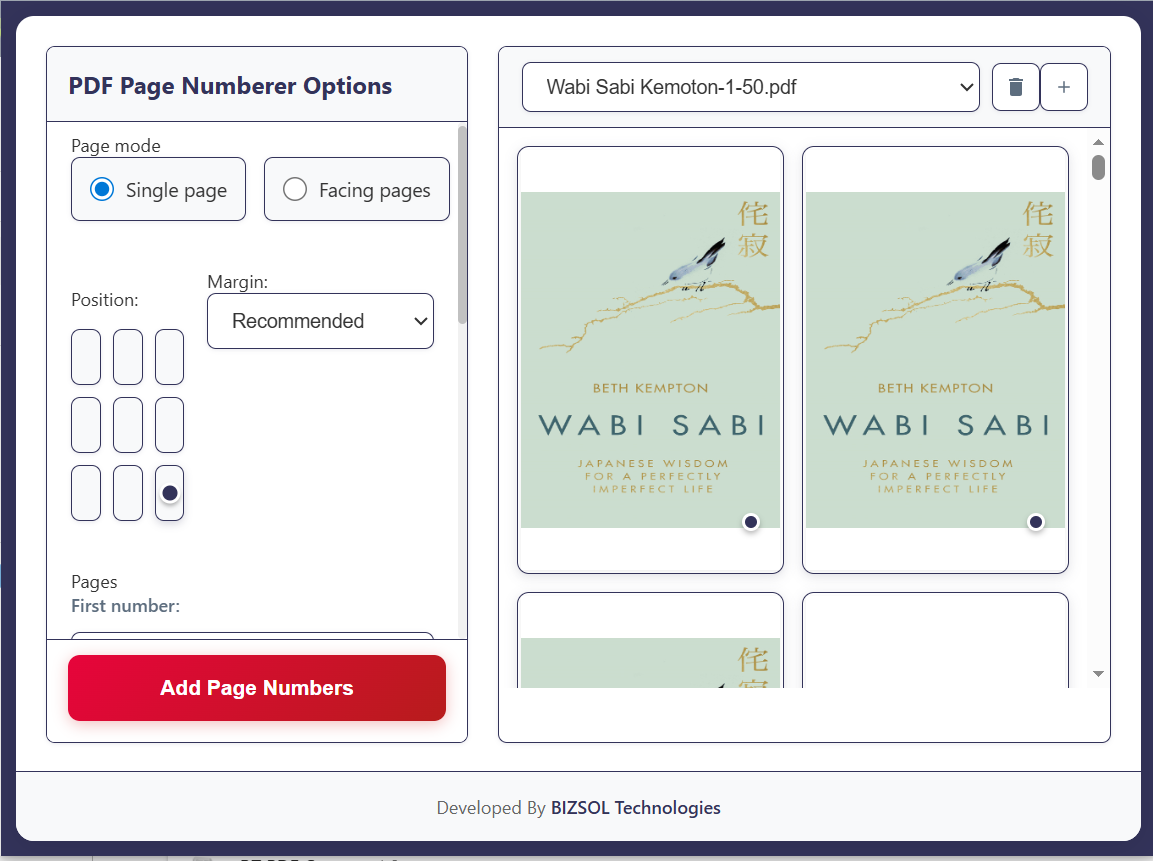1153x861 pixels.
Task: Choose the Facing pages radio option
Action: tap(295, 190)
